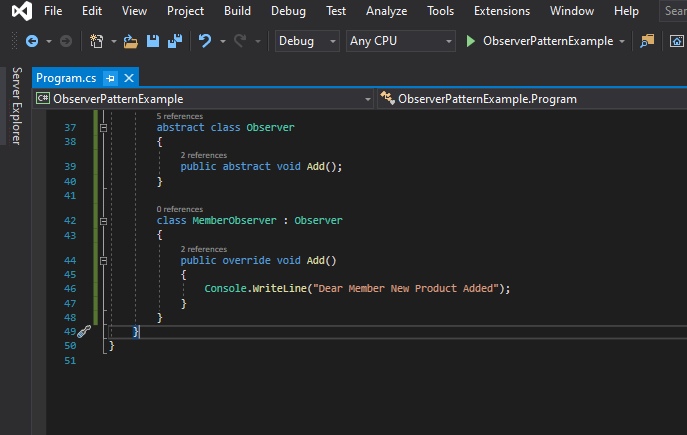The image size is (687, 435).
Task: Open the ObserverPatternExample project scope dropdown
Action: [x=204, y=99]
